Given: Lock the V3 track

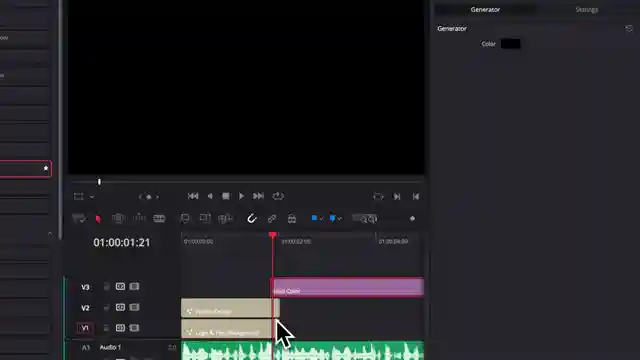Looking at the screenshot, I should coord(107,287).
